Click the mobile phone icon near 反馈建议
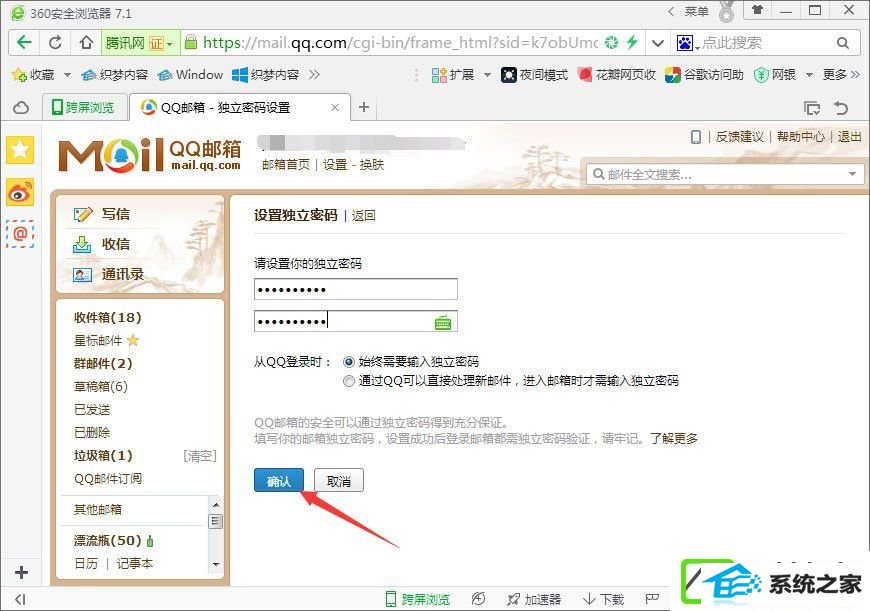Image resolution: width=870 pixels, height=611 pixels. 696,137
